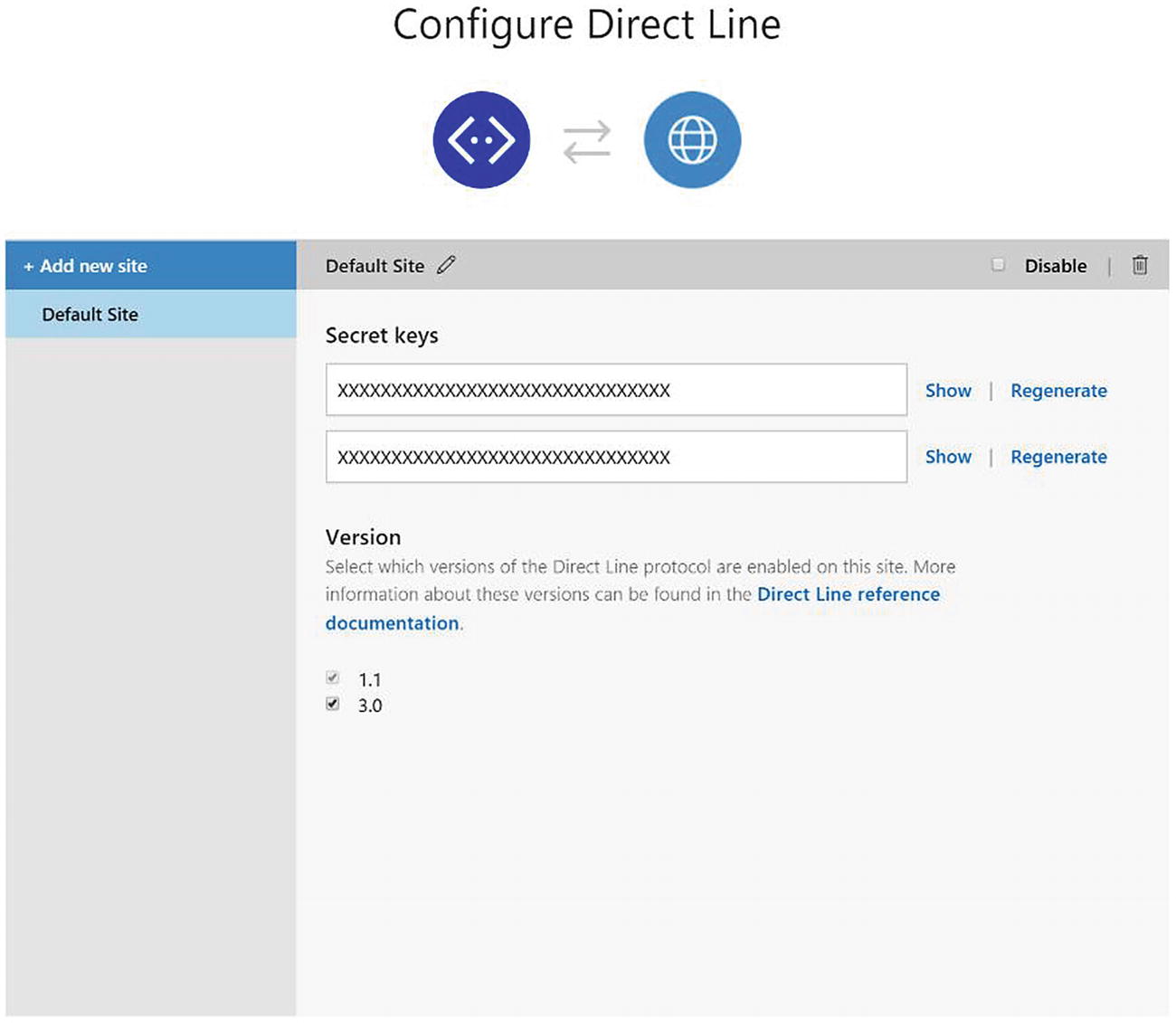Click the trash can delete icon

(x=1140, y=265)
